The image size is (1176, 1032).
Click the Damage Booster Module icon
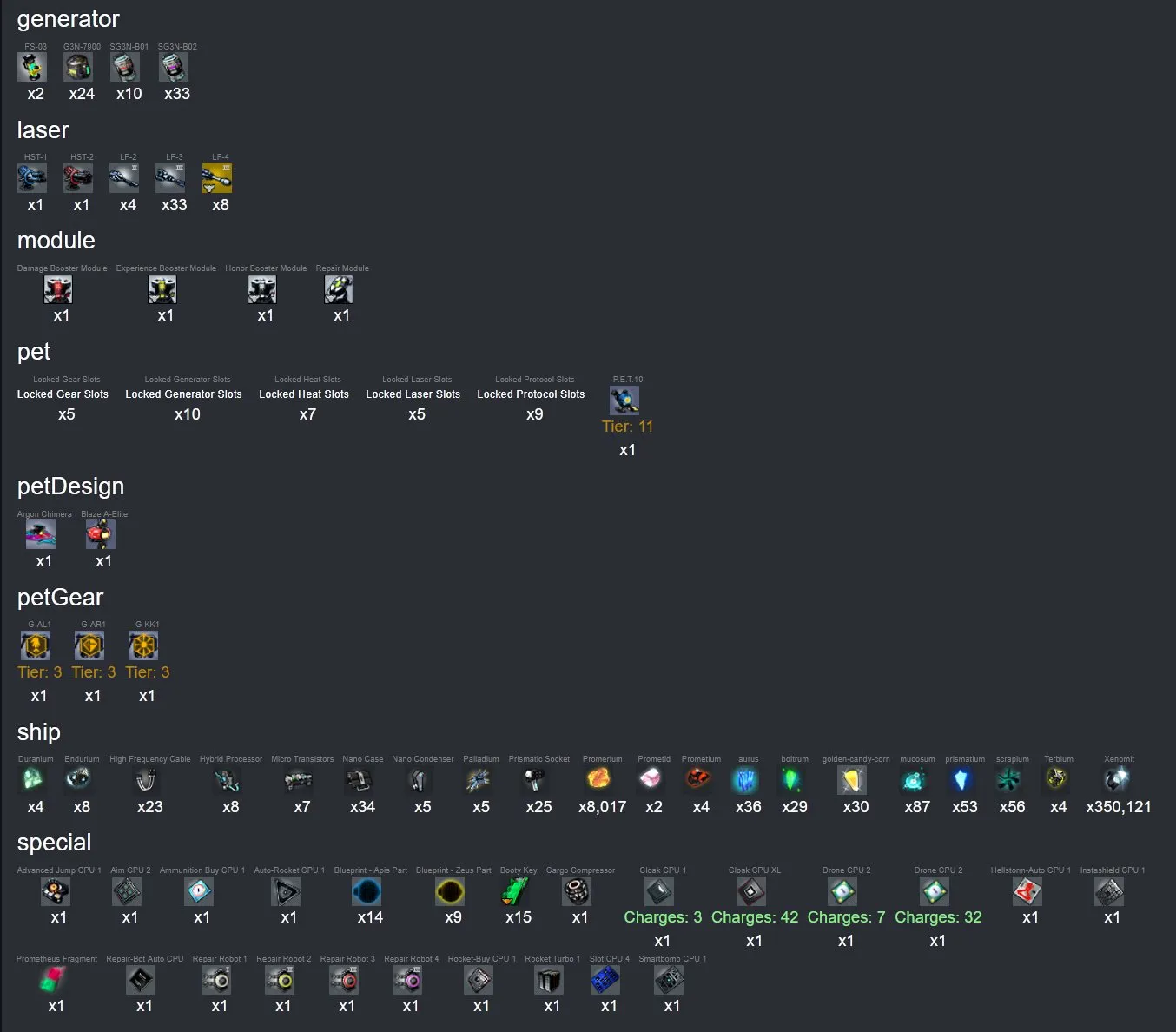(x=58, y=289)
